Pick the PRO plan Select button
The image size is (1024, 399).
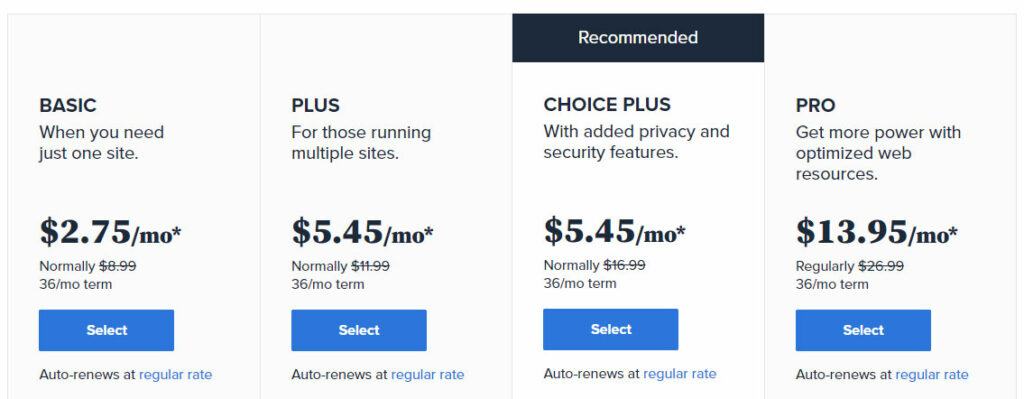click(x=863, y=330)
